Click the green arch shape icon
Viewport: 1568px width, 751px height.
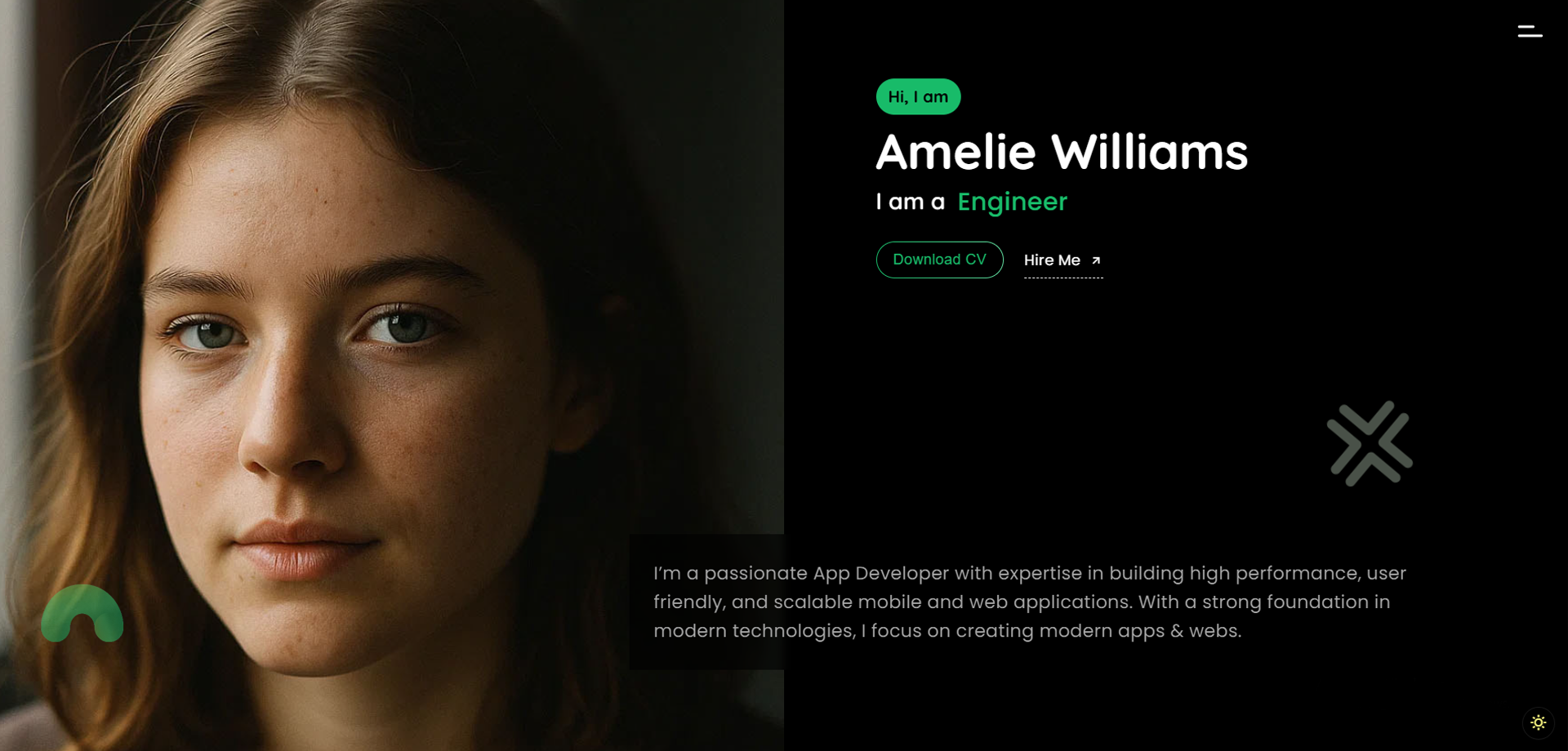[x=82, y=613]
